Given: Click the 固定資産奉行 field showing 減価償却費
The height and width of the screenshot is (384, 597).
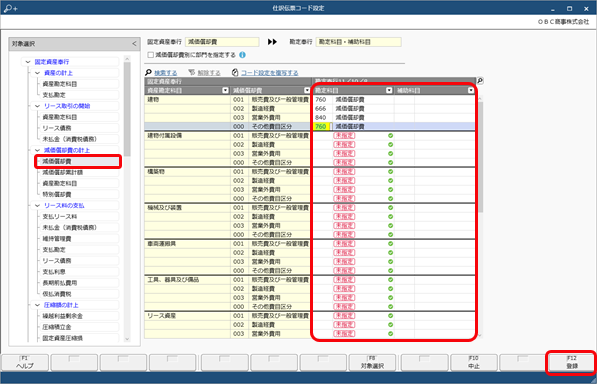Looking at the screenshot, I should click(x=222, y=42).
